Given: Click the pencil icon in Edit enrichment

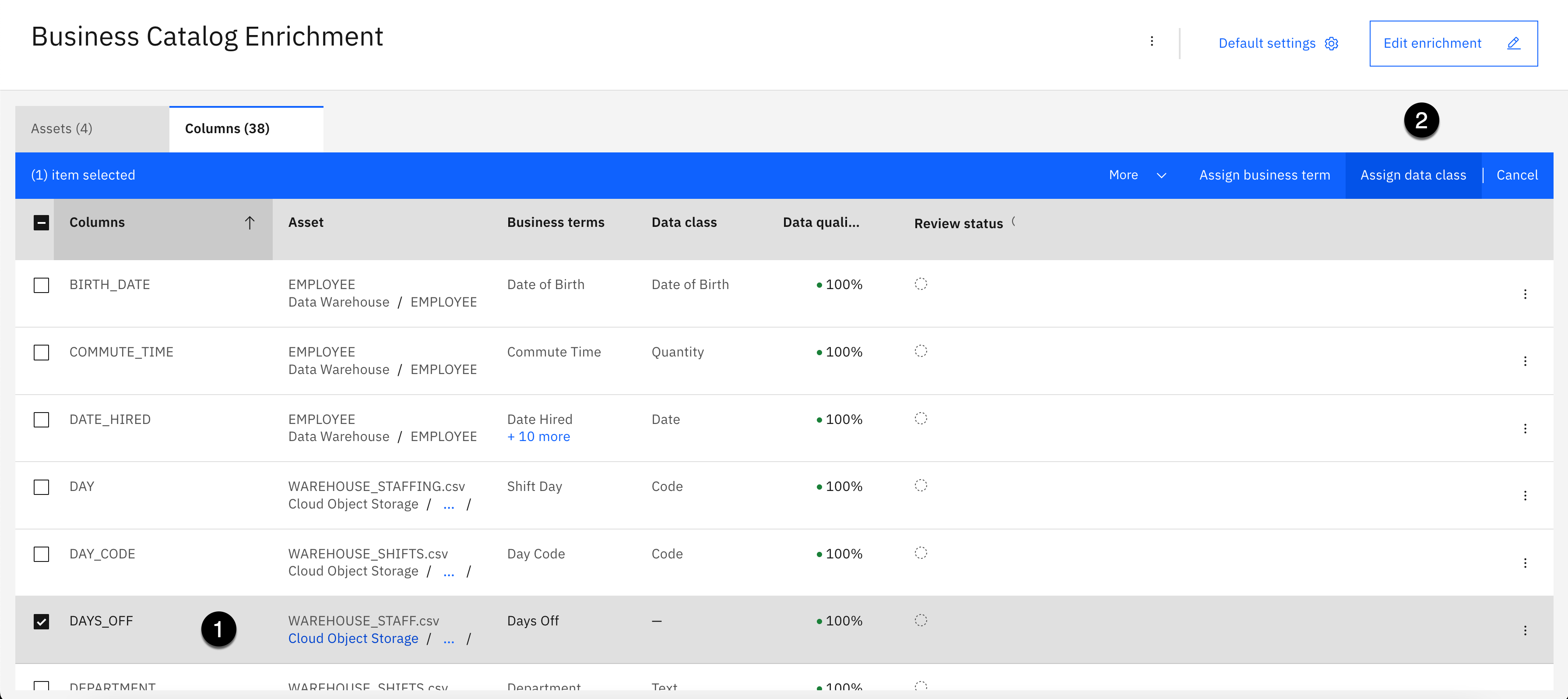Looking at the screenshot, I should [x=1513, y=43].
